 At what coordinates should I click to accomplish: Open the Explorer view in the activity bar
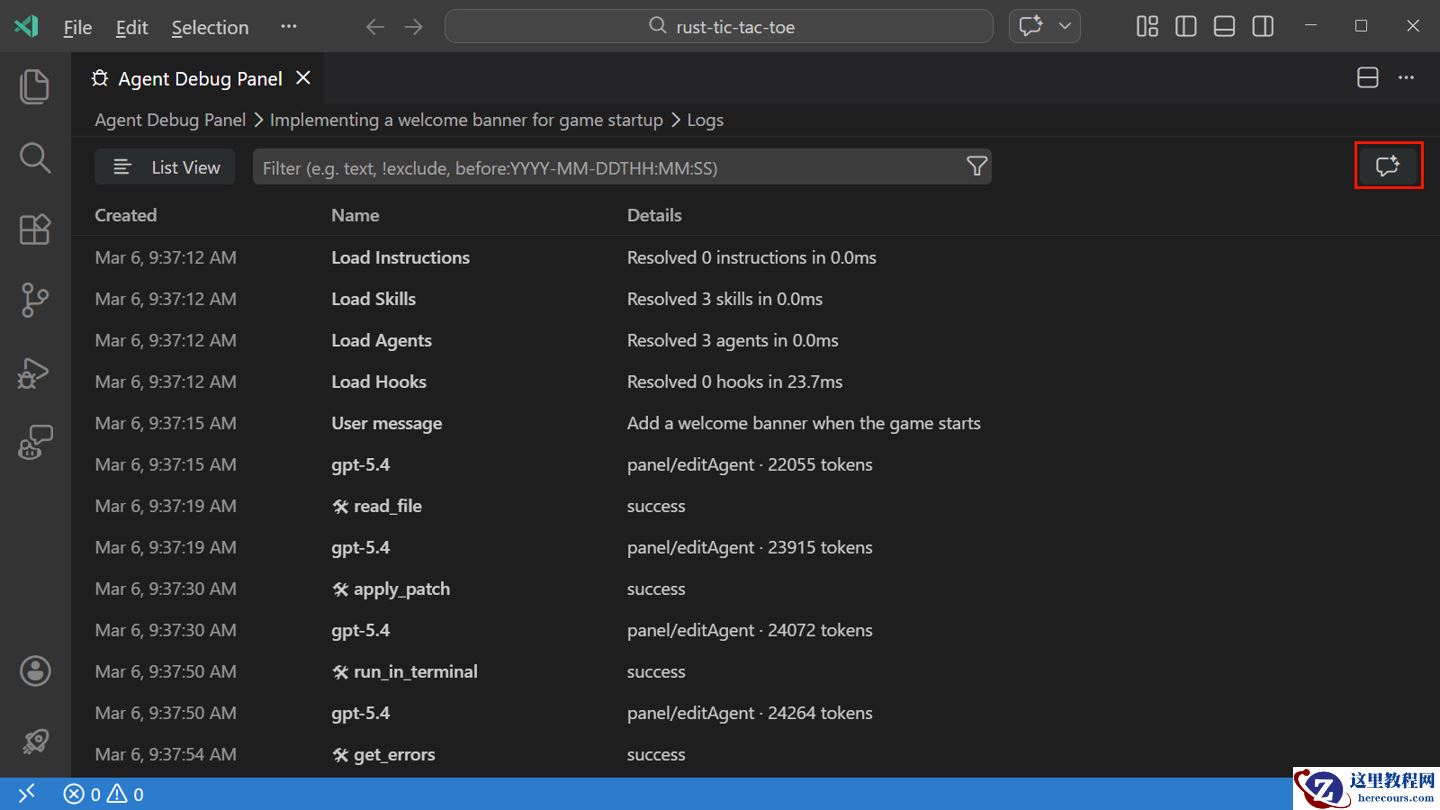coord(35,86)
